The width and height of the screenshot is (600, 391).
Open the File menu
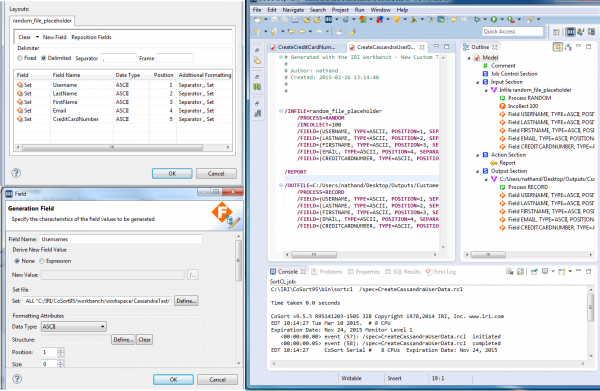click(x=257, y=10)
